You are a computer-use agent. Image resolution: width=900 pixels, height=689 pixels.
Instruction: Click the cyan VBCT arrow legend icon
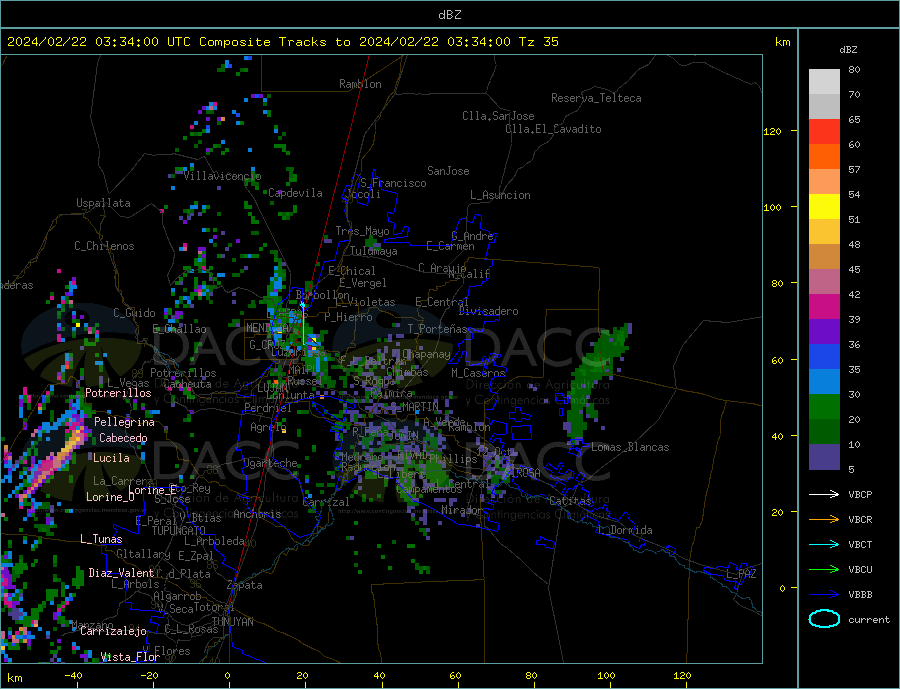[x=824, y=544]
